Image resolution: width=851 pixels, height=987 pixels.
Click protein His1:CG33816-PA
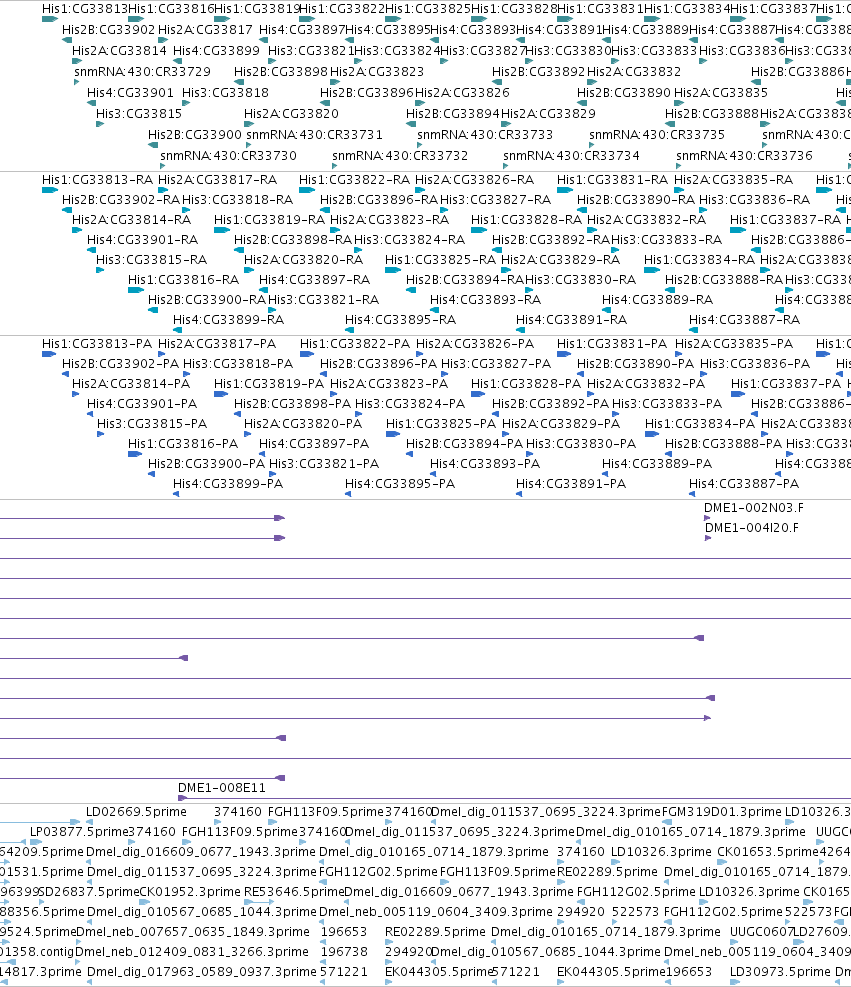tap(183, 443)
